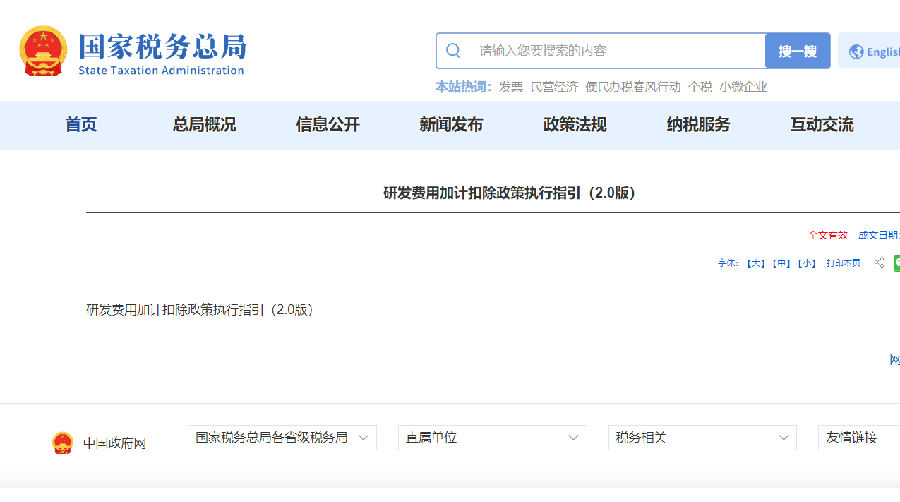Click the globe icon beside English
The image size is (900, 502).
pyautogui.click(x=856, y=52)
